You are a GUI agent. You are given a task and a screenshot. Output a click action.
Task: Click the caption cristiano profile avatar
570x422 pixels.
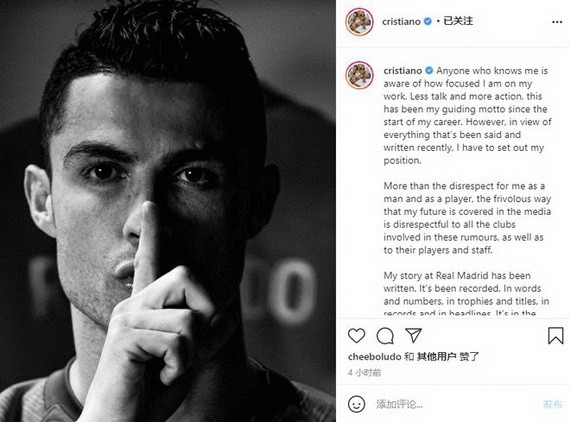[x=359, y=75]
